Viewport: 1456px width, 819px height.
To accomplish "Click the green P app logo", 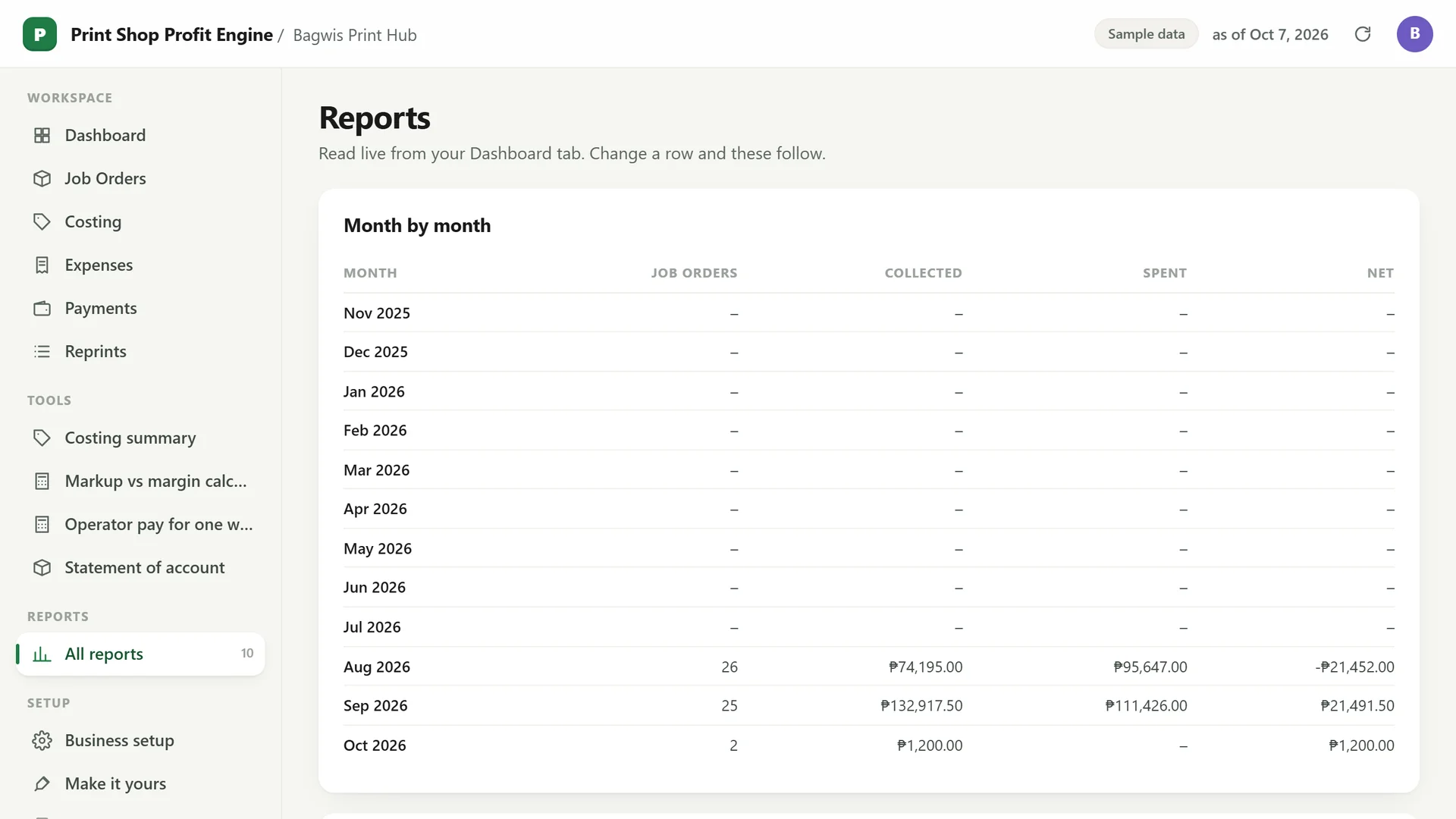I will (x=39, y=34).
